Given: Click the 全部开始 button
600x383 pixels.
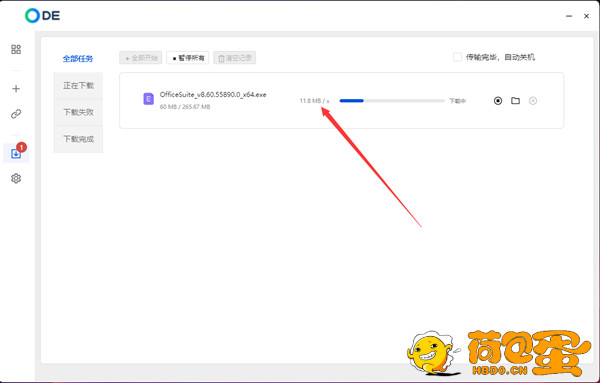Looking at the screenshot, I should coord(140,58).
